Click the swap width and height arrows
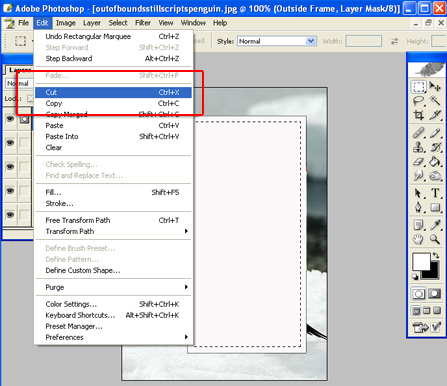 pyautogui.click(x=394, y=41)
